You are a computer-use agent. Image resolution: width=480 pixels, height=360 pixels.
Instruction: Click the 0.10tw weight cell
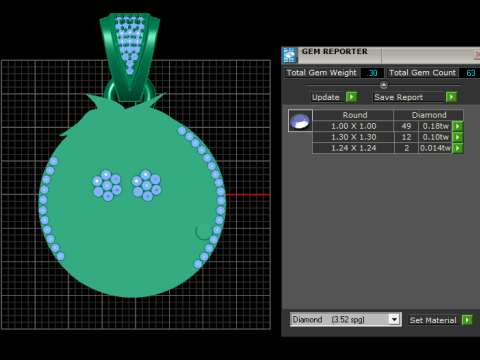435,137
